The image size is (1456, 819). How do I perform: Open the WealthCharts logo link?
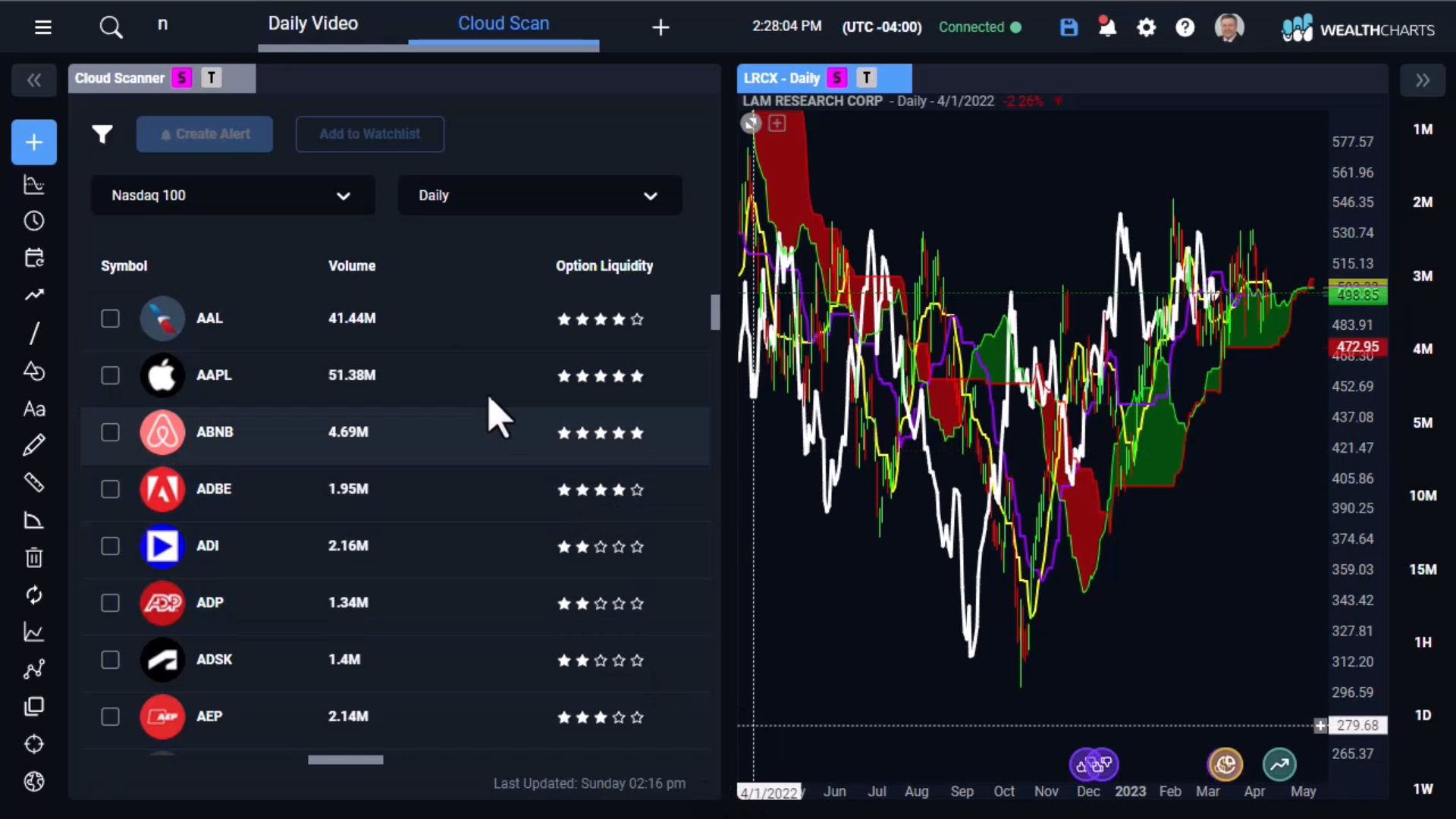click(x=1357, y=29)
